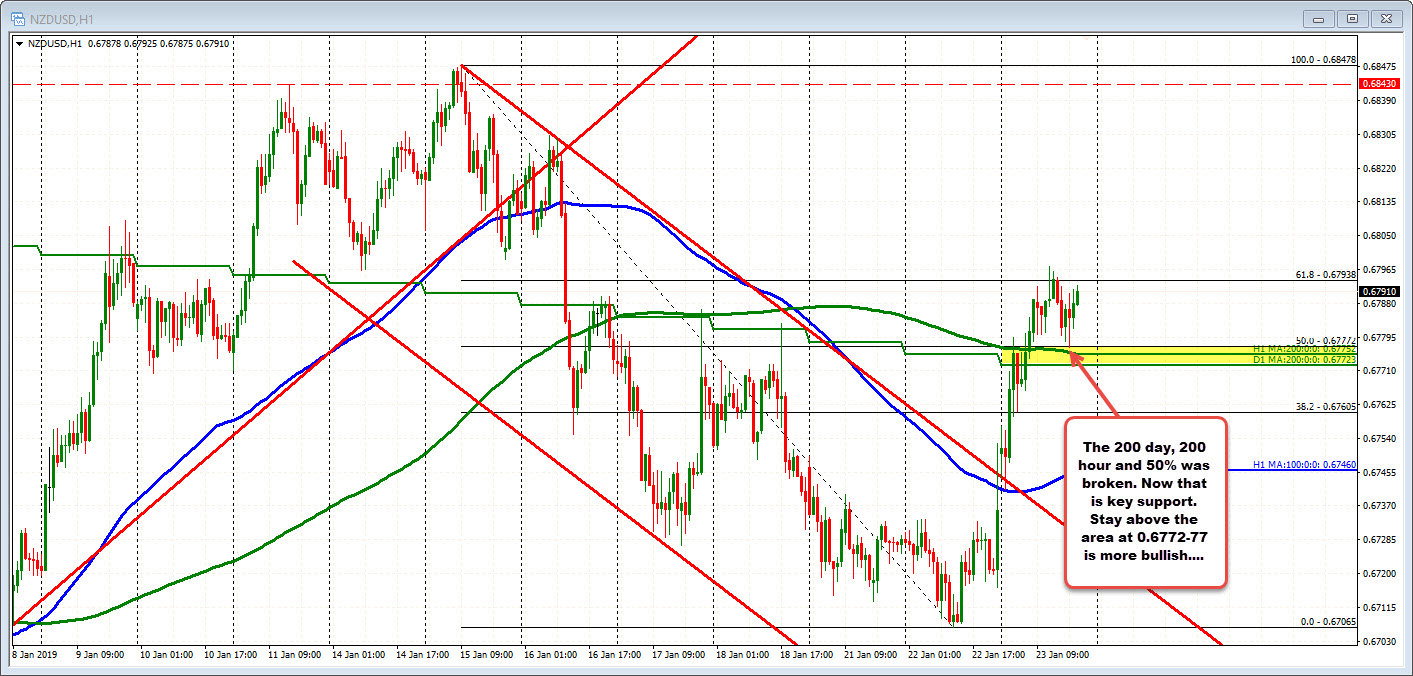
Task: Click the 0.68050 value on the price axis
Action: pos(1381,235)
